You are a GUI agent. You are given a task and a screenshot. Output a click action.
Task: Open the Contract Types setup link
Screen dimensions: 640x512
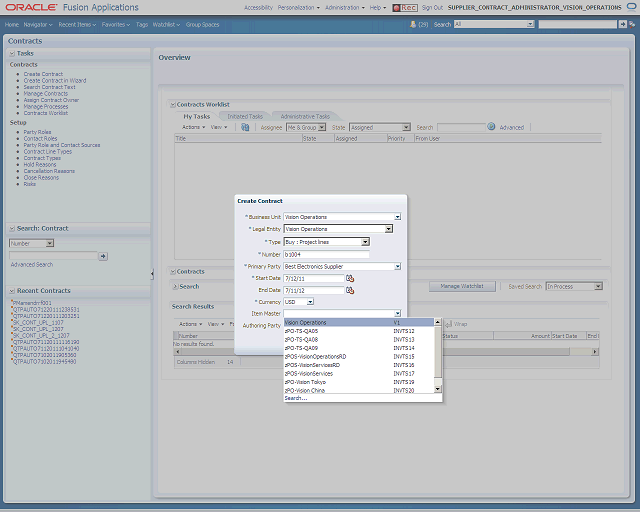pos(42,158)
